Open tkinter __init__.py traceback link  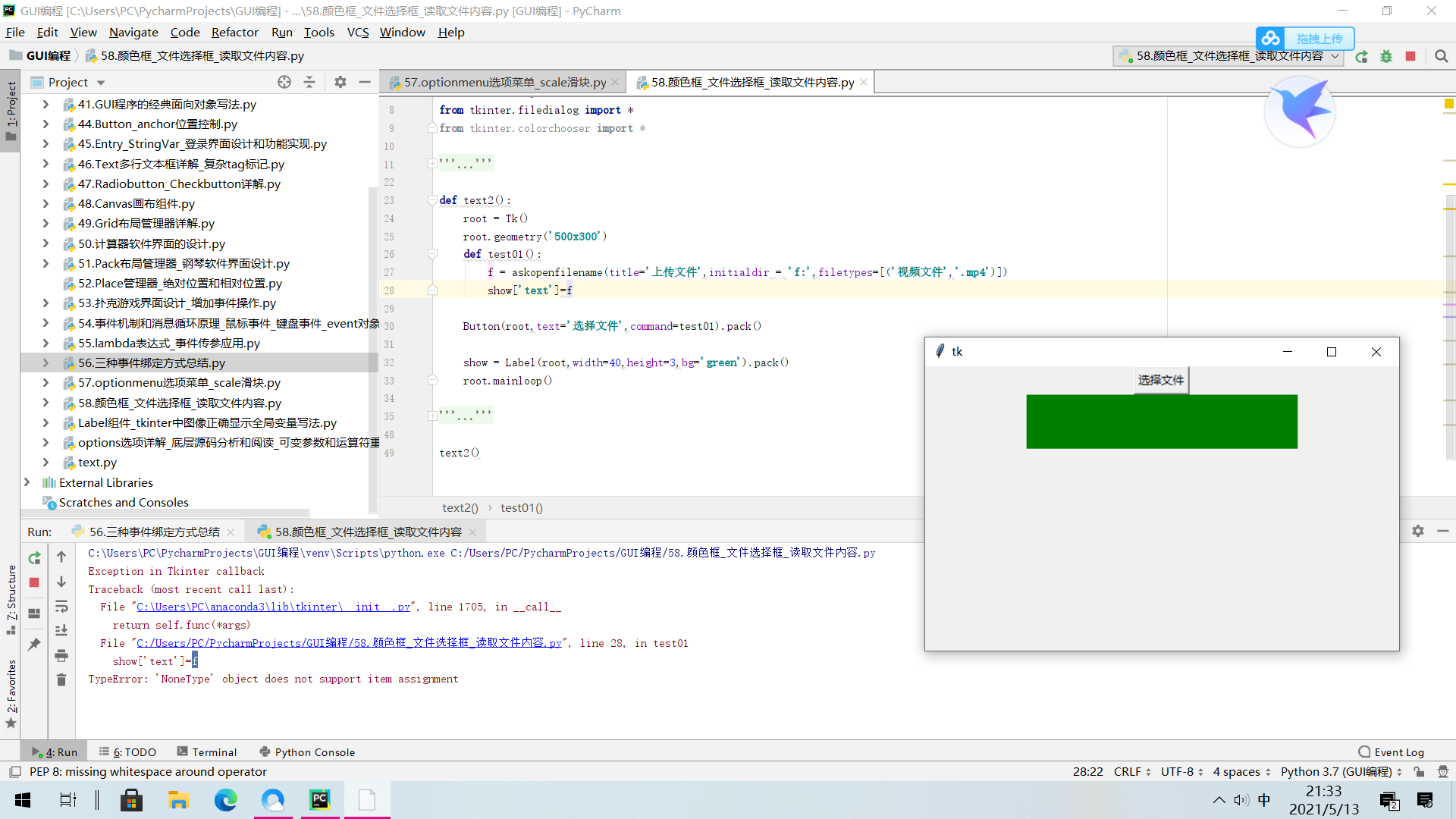point(274,607)
